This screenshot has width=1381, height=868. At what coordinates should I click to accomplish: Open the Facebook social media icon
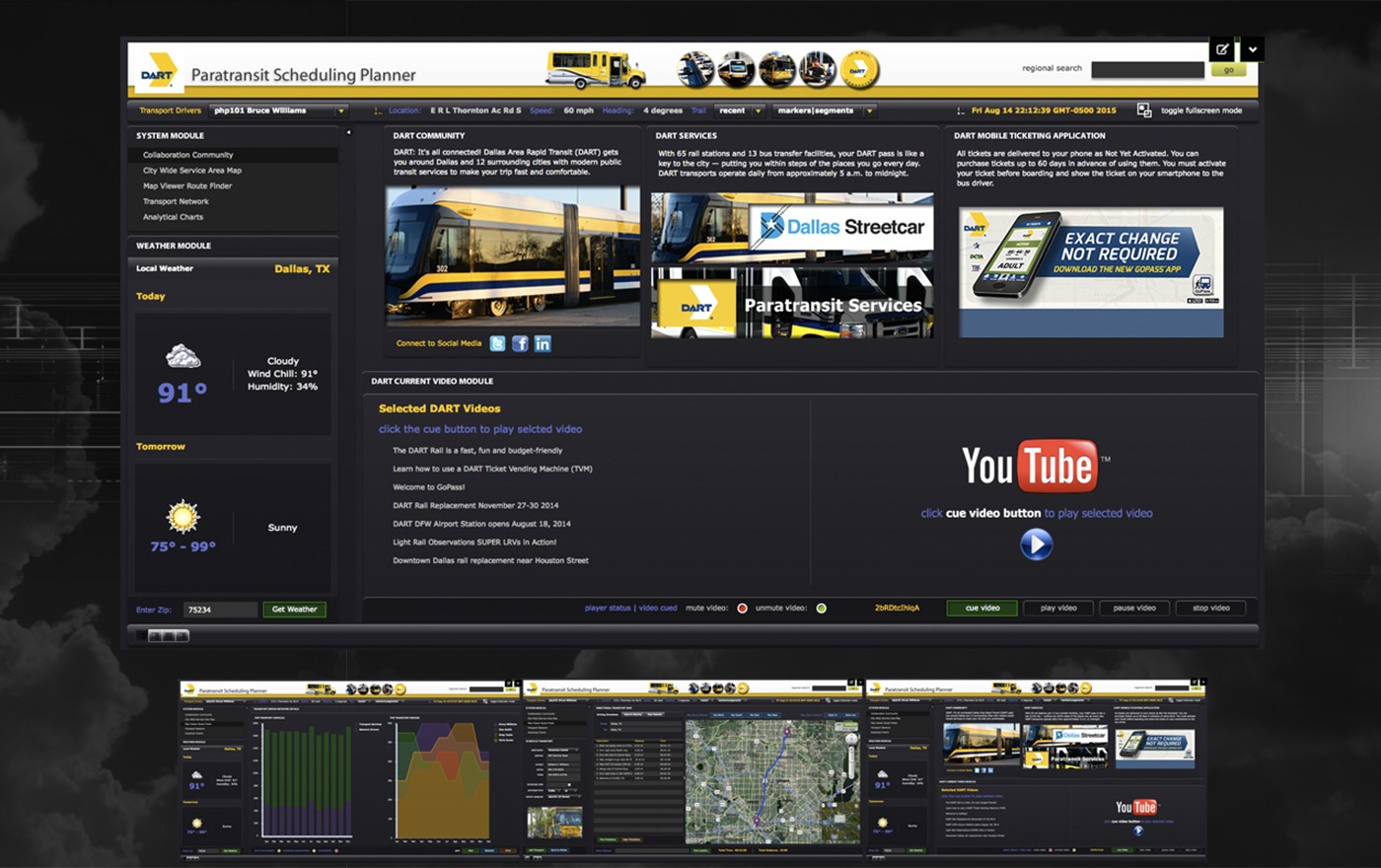(520, 343)
